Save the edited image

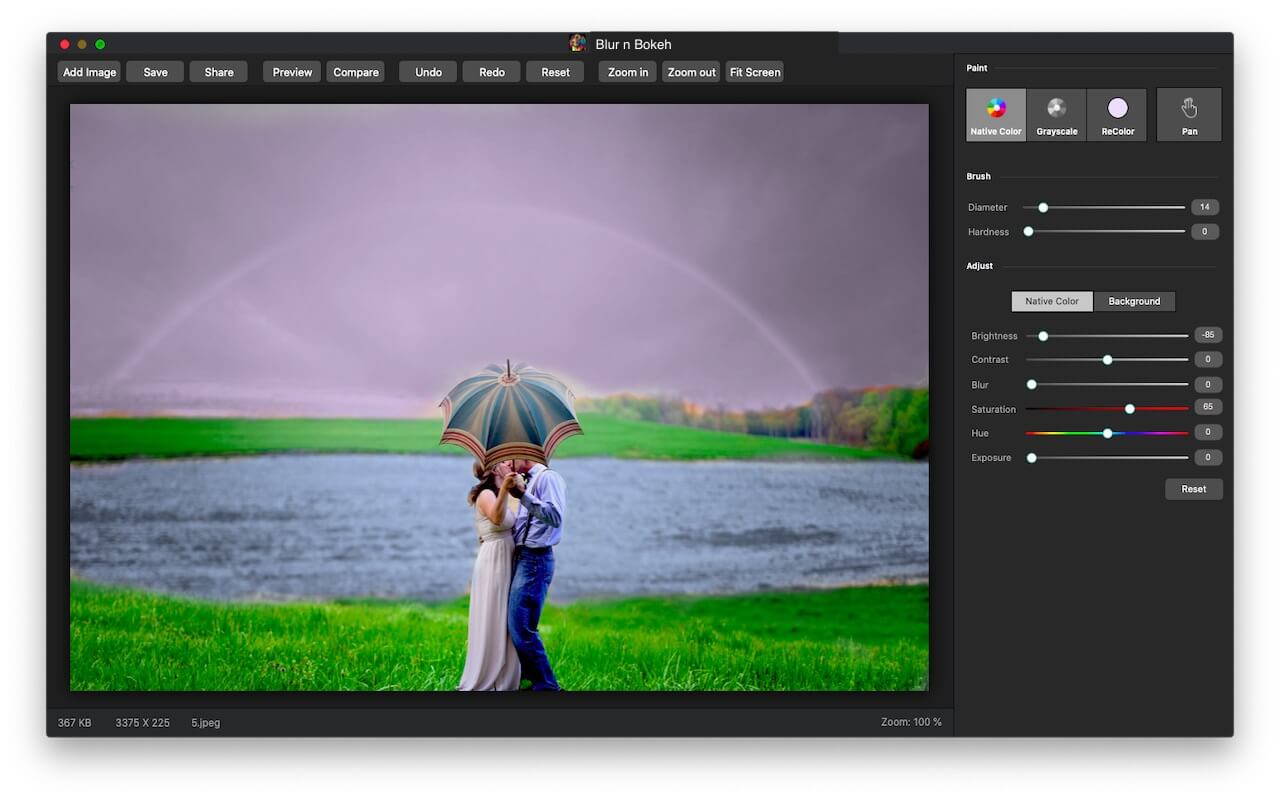[x=155, y=72]
